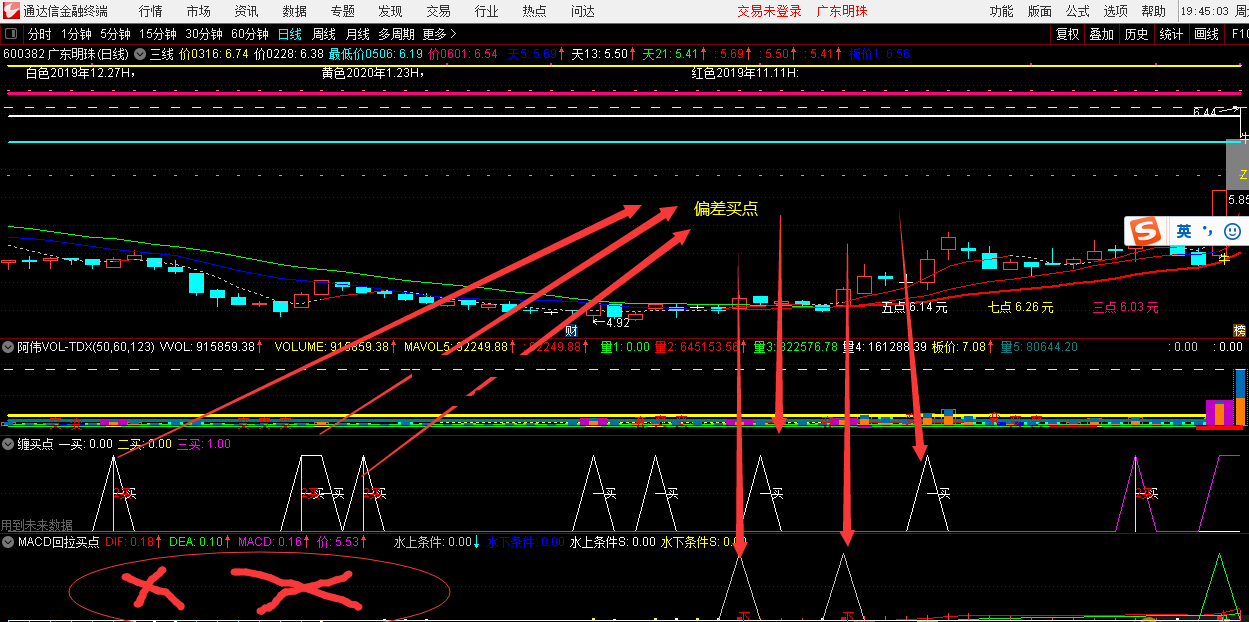This screenshot has width=1249, height=622.
Task: Switch to 30分钟 chart period
Action: pos(204,34)
